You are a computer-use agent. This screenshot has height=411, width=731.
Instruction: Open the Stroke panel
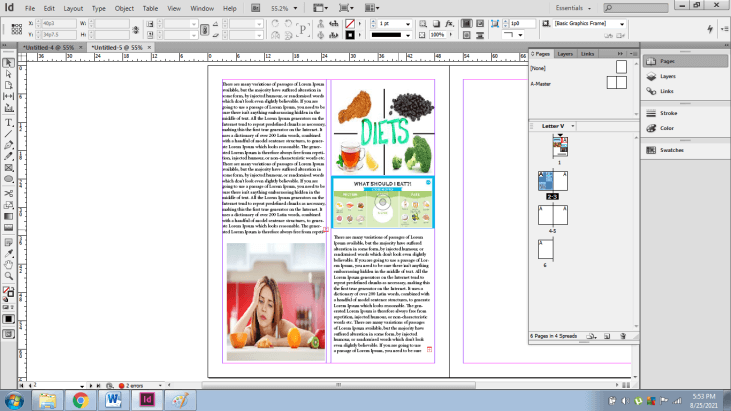coord(666,113)
